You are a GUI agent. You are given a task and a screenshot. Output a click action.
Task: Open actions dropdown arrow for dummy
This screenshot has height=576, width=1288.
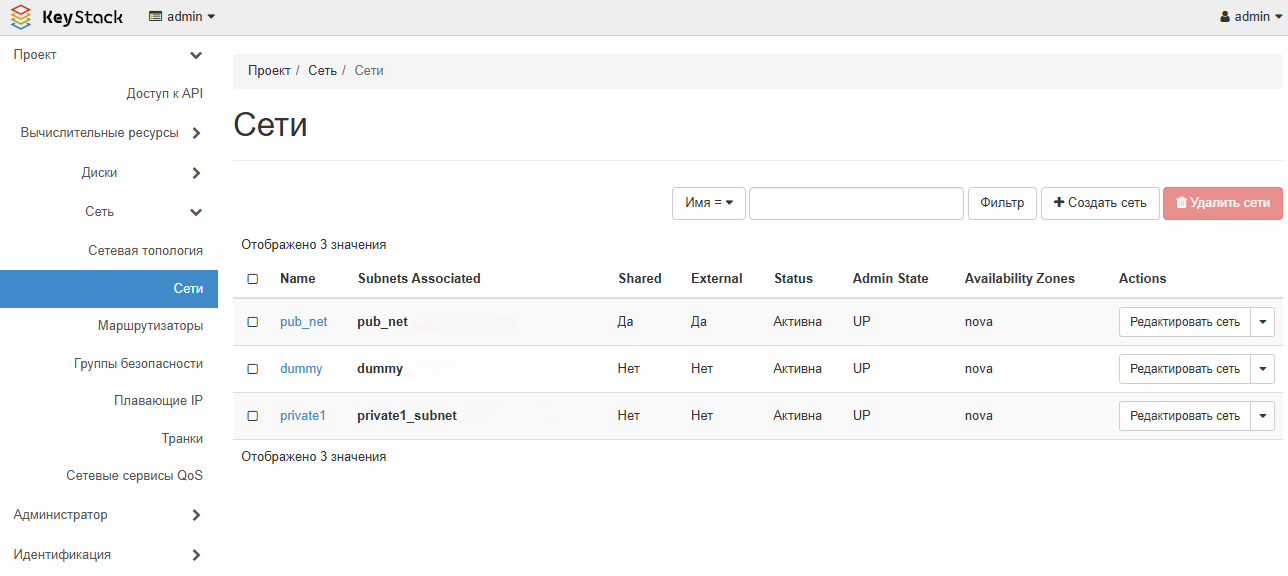point(1263,369)
